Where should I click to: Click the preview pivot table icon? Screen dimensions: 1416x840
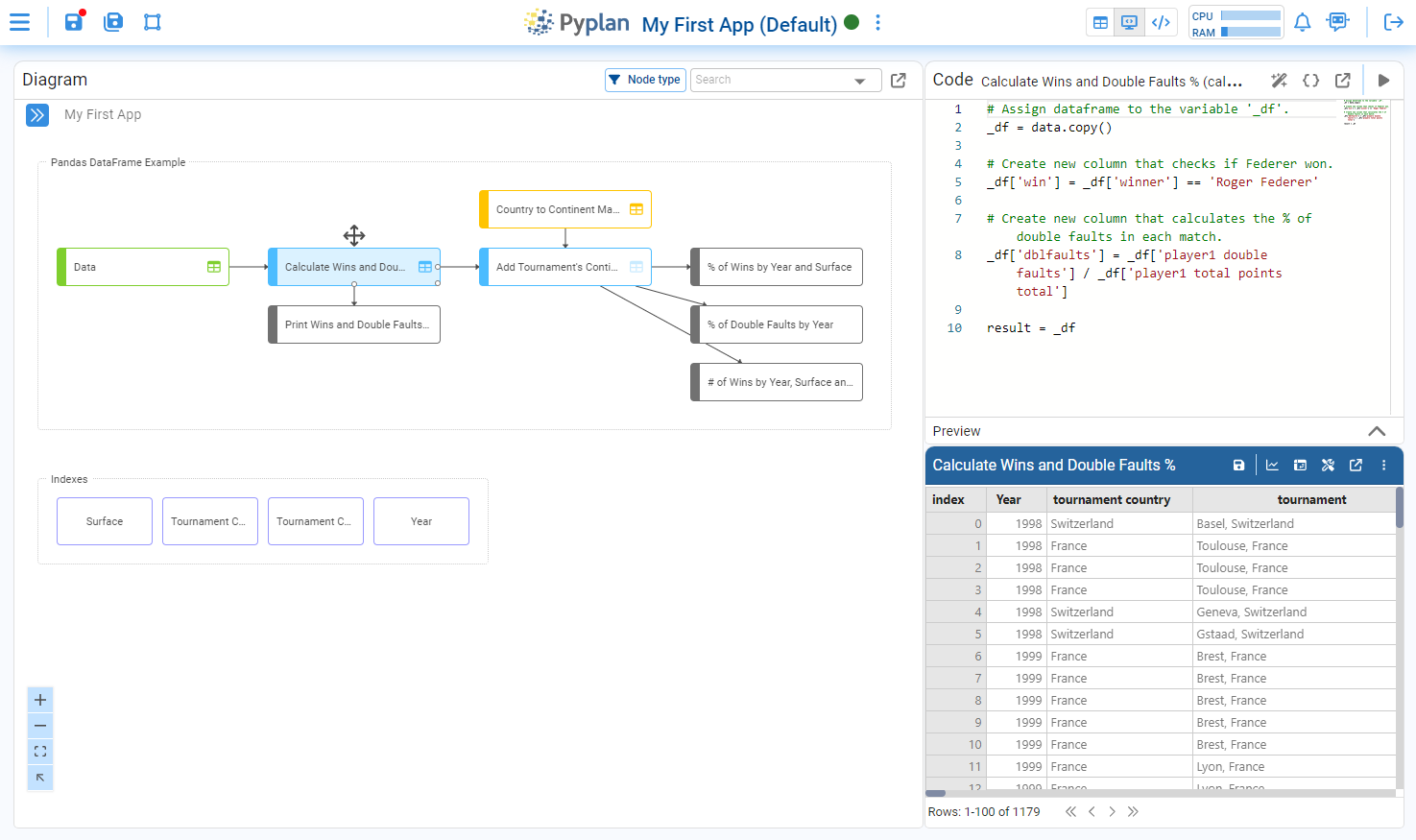(x=1300, y=465)
